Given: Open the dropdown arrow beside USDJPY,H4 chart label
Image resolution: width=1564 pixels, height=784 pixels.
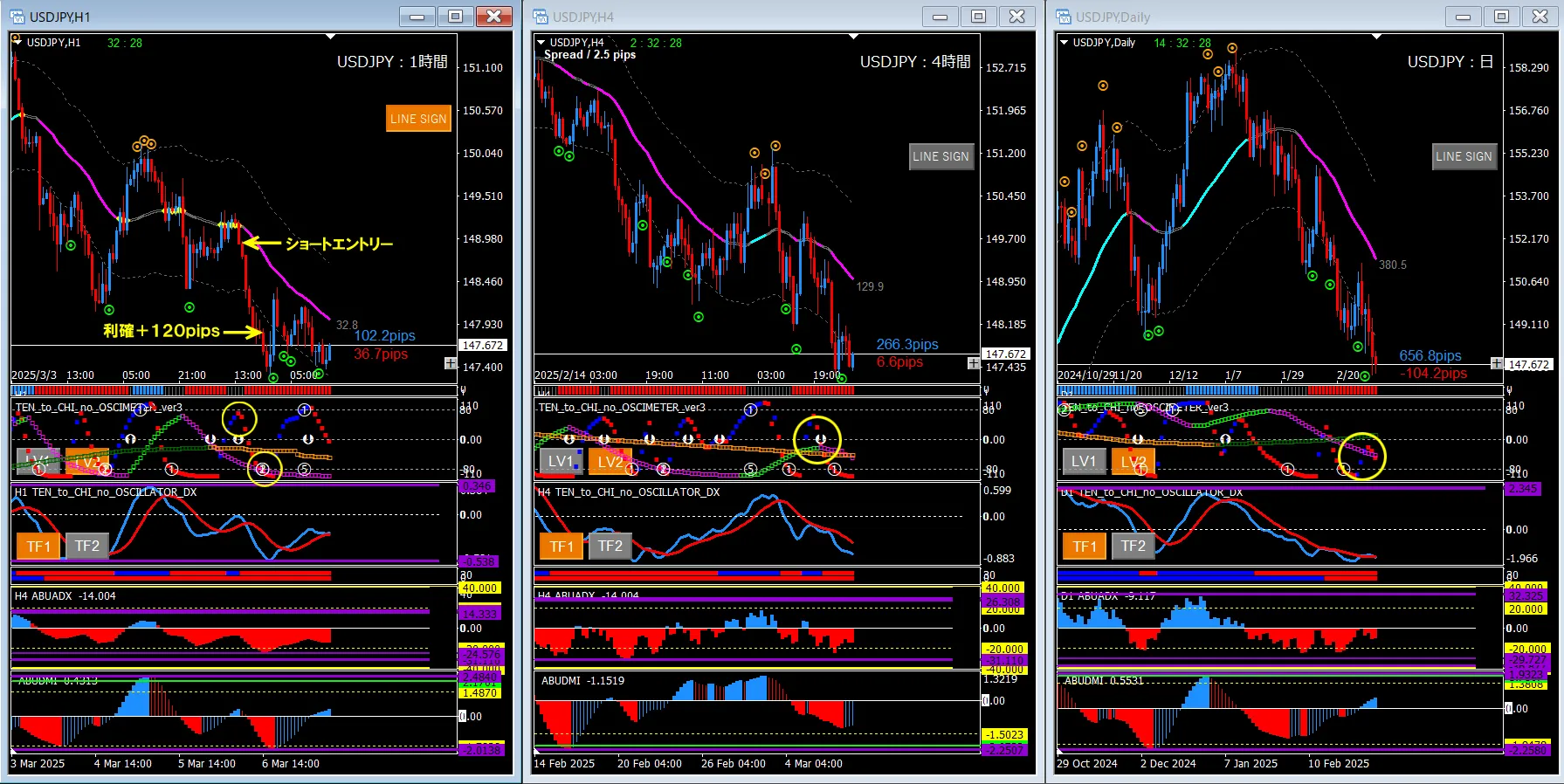Looking at the screenshot, I should 541,42.
